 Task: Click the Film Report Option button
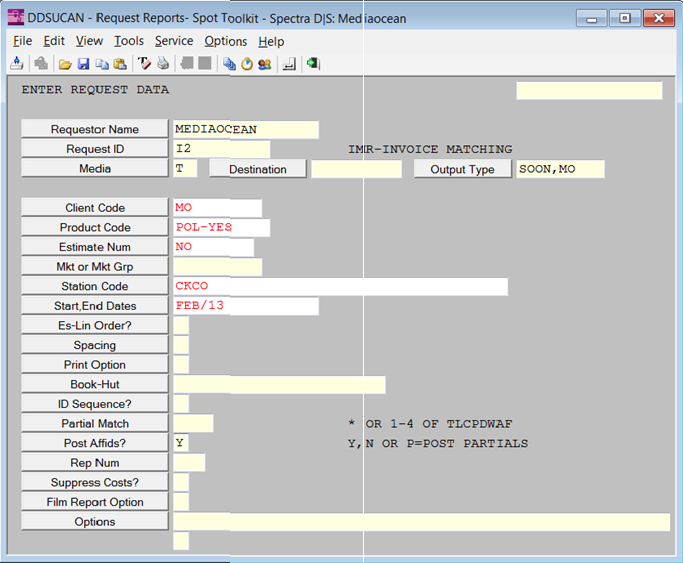pos(95,502)
